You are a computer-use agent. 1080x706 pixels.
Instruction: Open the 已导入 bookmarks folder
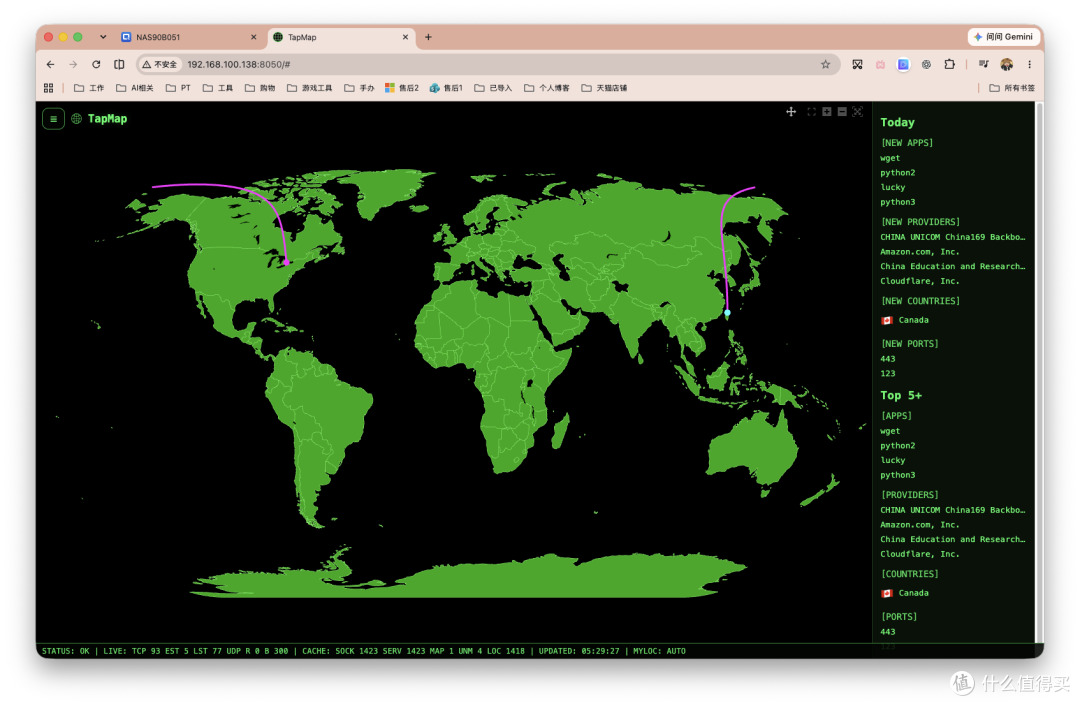point(493,87)
